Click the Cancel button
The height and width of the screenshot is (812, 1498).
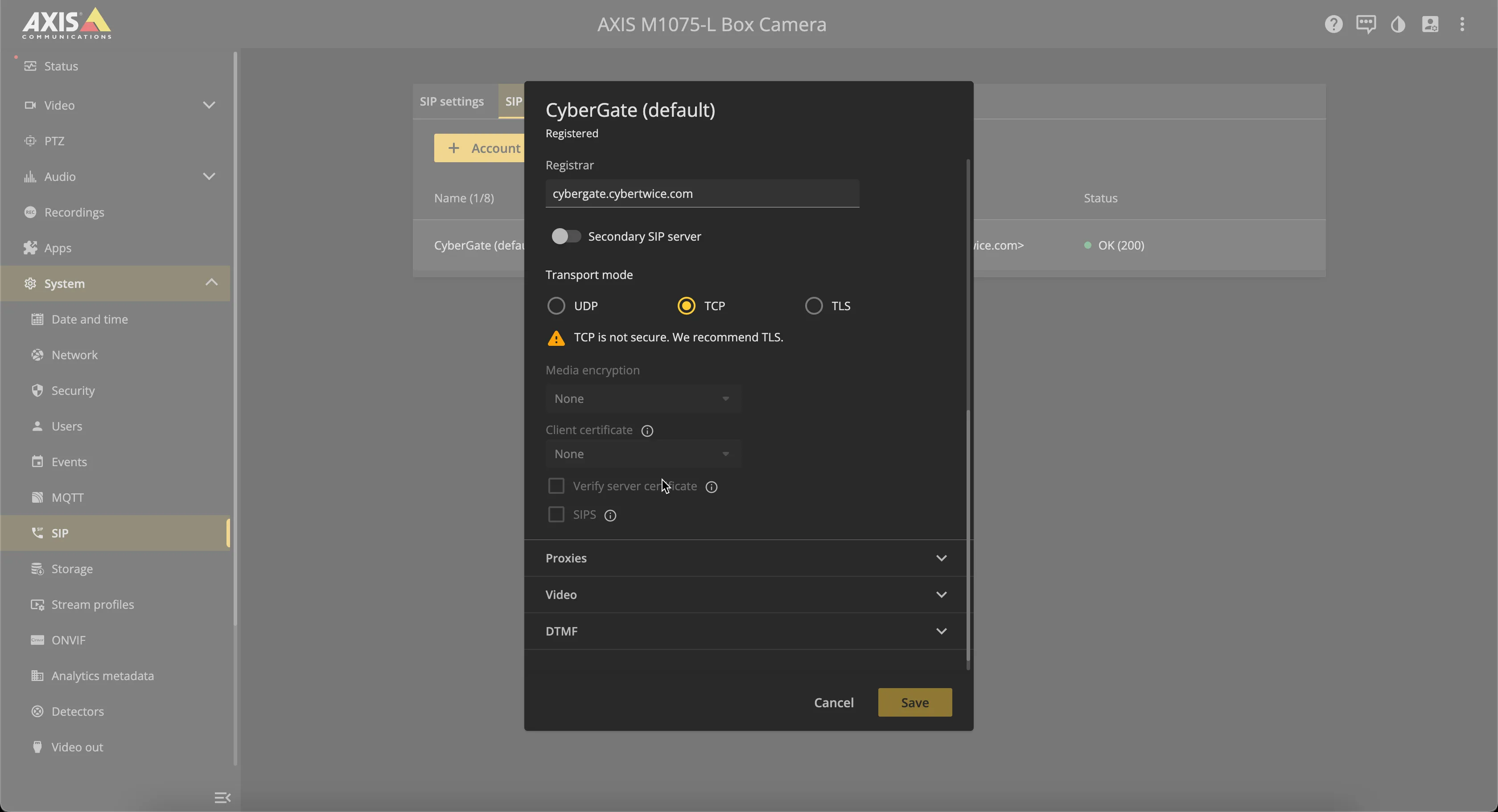(833, 703)
